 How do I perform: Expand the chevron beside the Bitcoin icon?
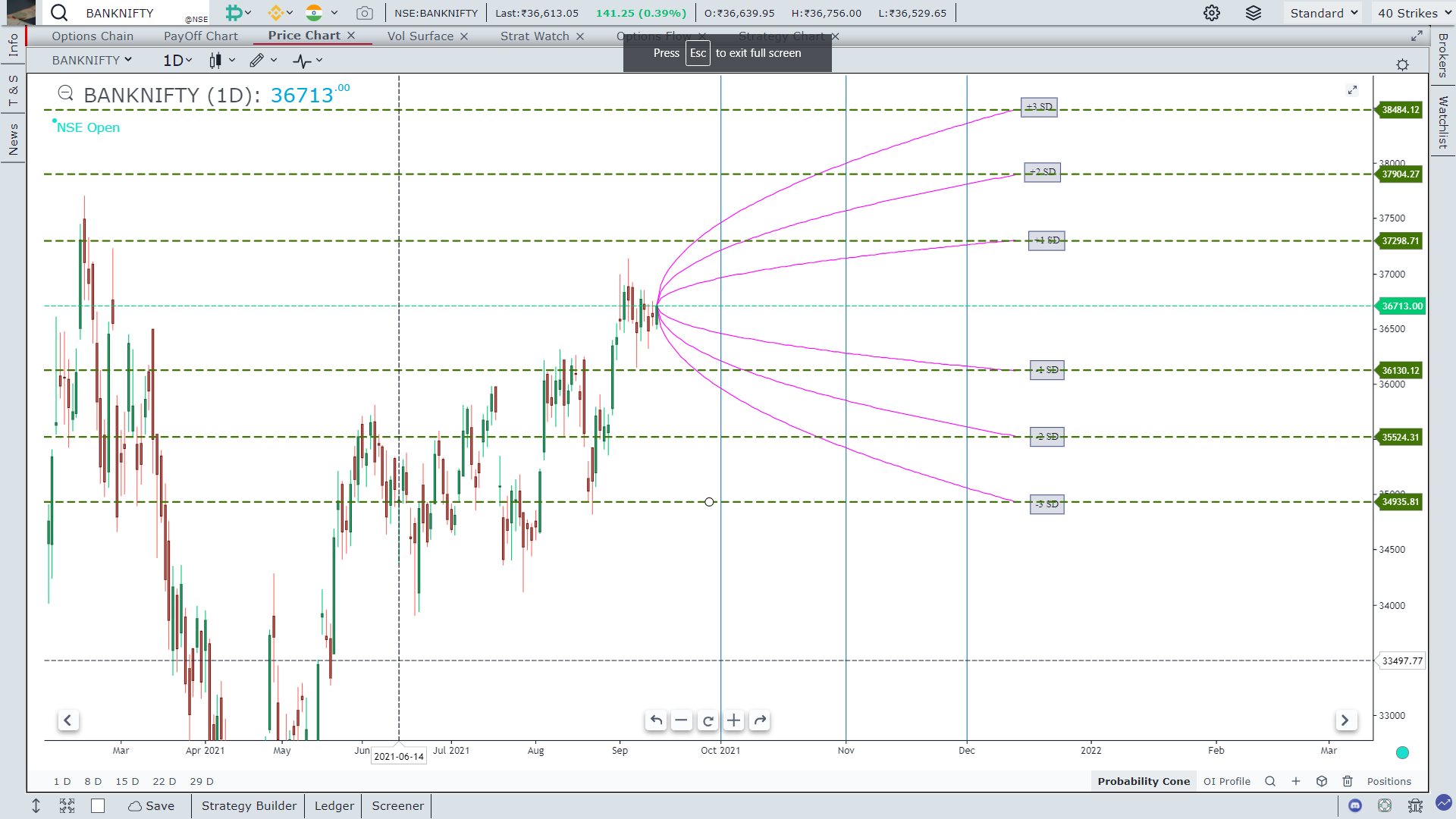(248, 13)
